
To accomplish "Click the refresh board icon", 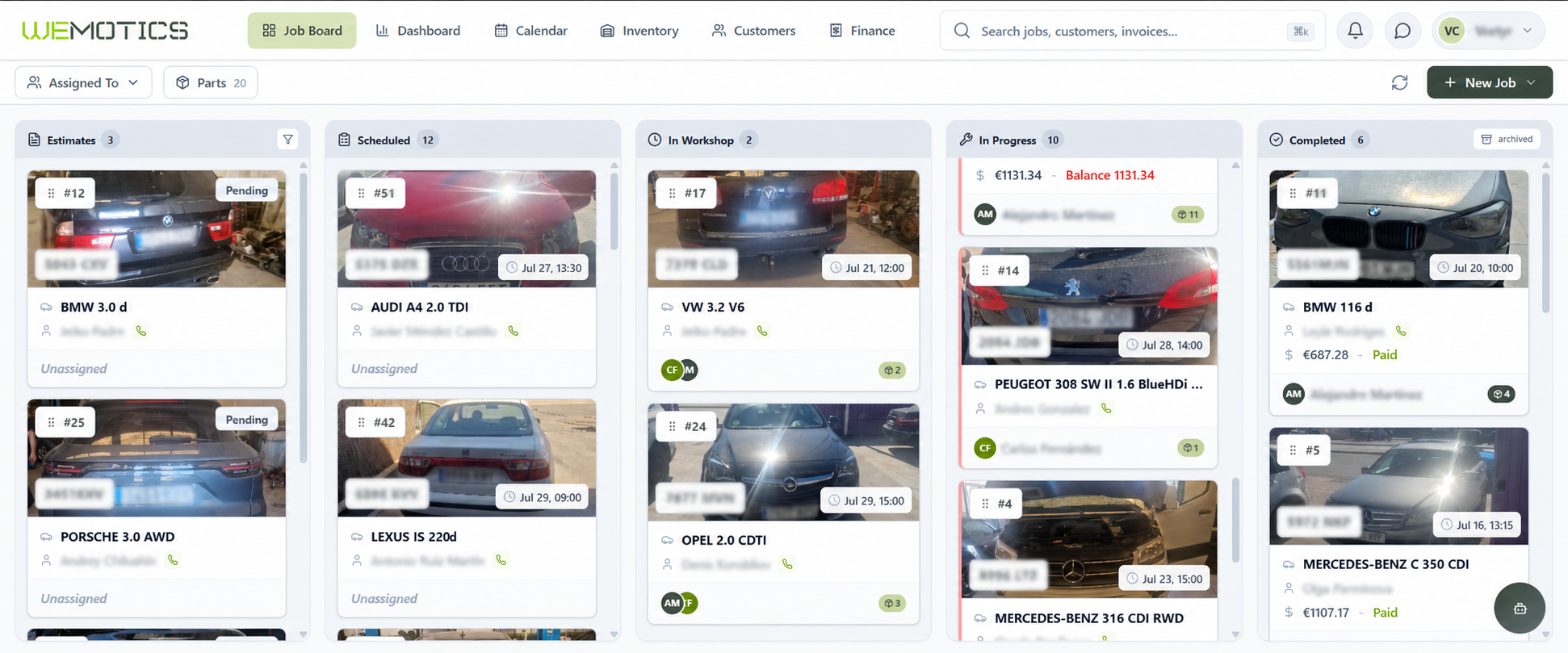I will 1399,82.
